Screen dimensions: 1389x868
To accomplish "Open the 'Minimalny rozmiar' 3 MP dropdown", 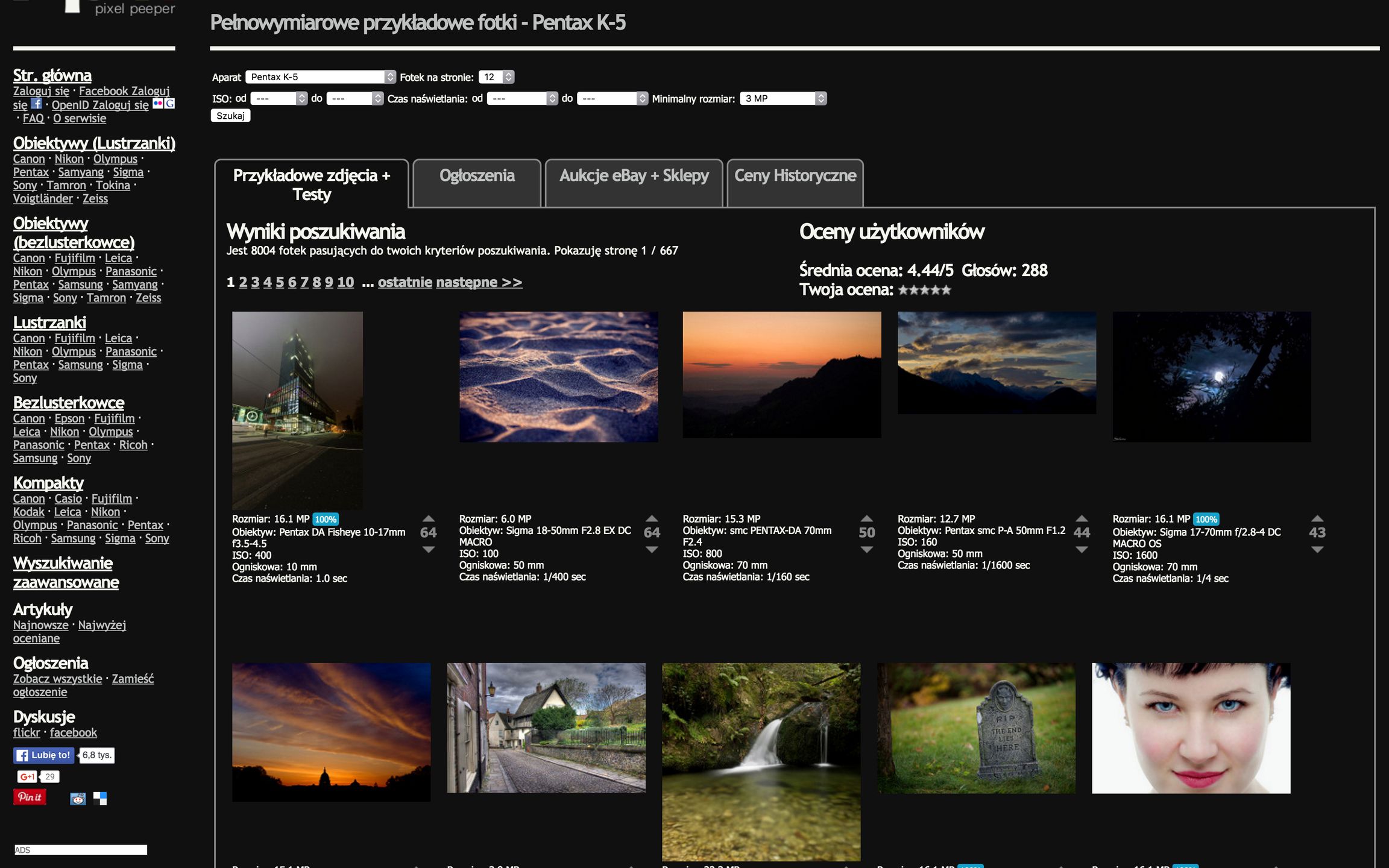I will pyautogui.click(x=783, y=98).
